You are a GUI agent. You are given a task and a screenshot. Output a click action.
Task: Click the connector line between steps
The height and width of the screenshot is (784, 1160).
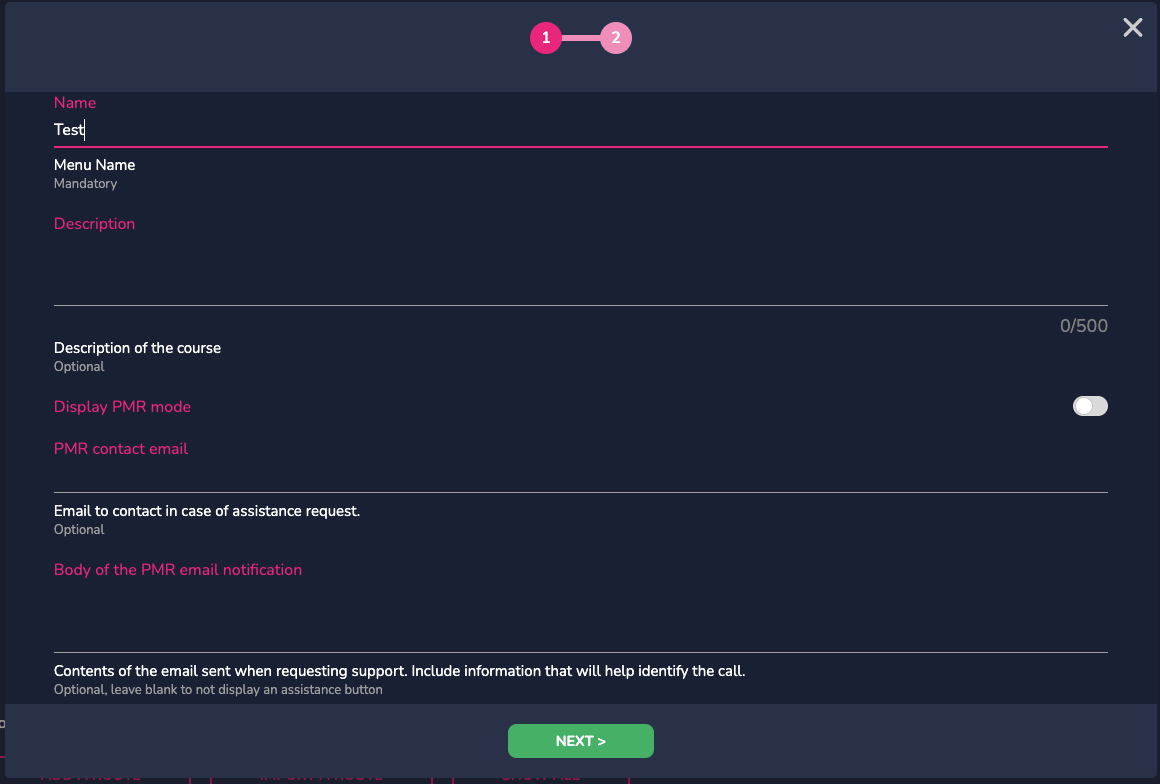(581, 39)
